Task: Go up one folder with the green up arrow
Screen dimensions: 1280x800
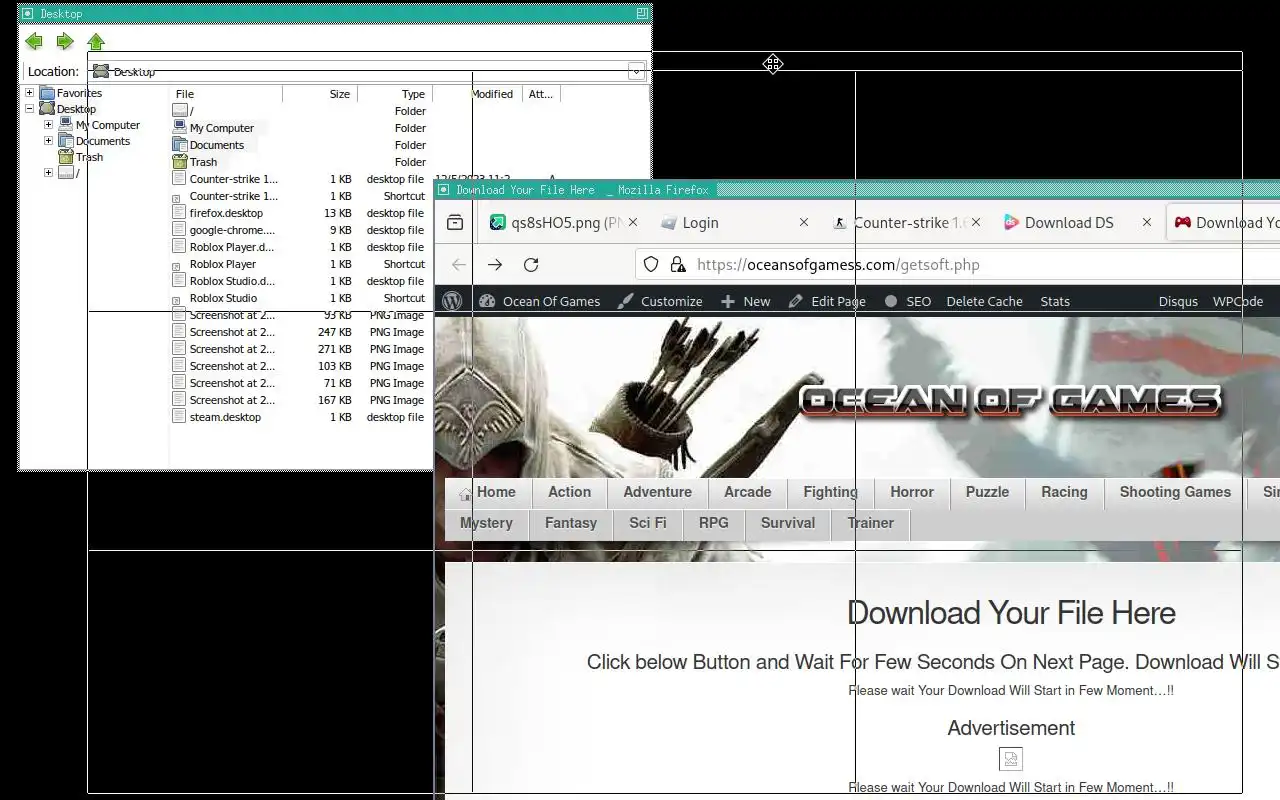Action: (96, 41)
